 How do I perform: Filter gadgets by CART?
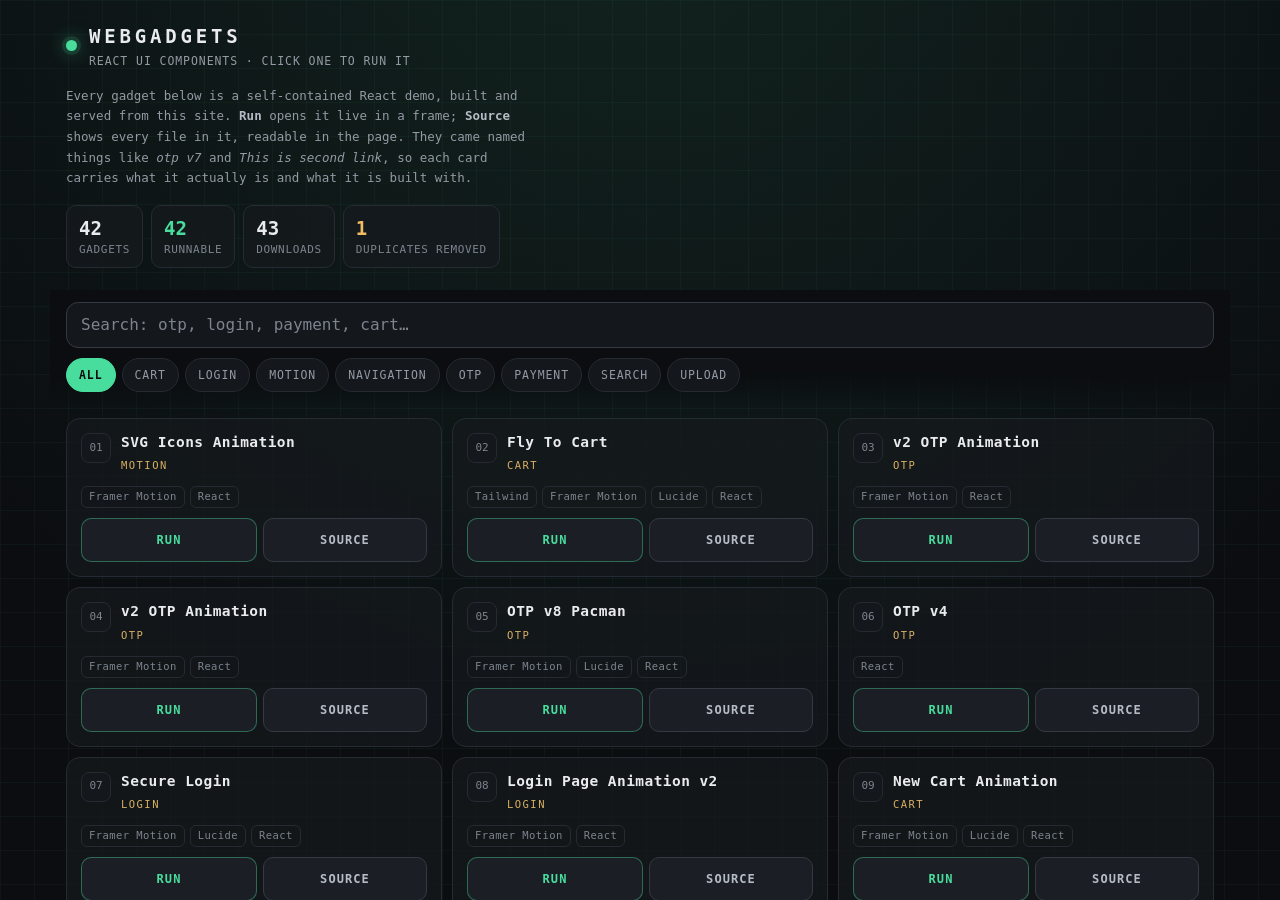tap(150, 375)
